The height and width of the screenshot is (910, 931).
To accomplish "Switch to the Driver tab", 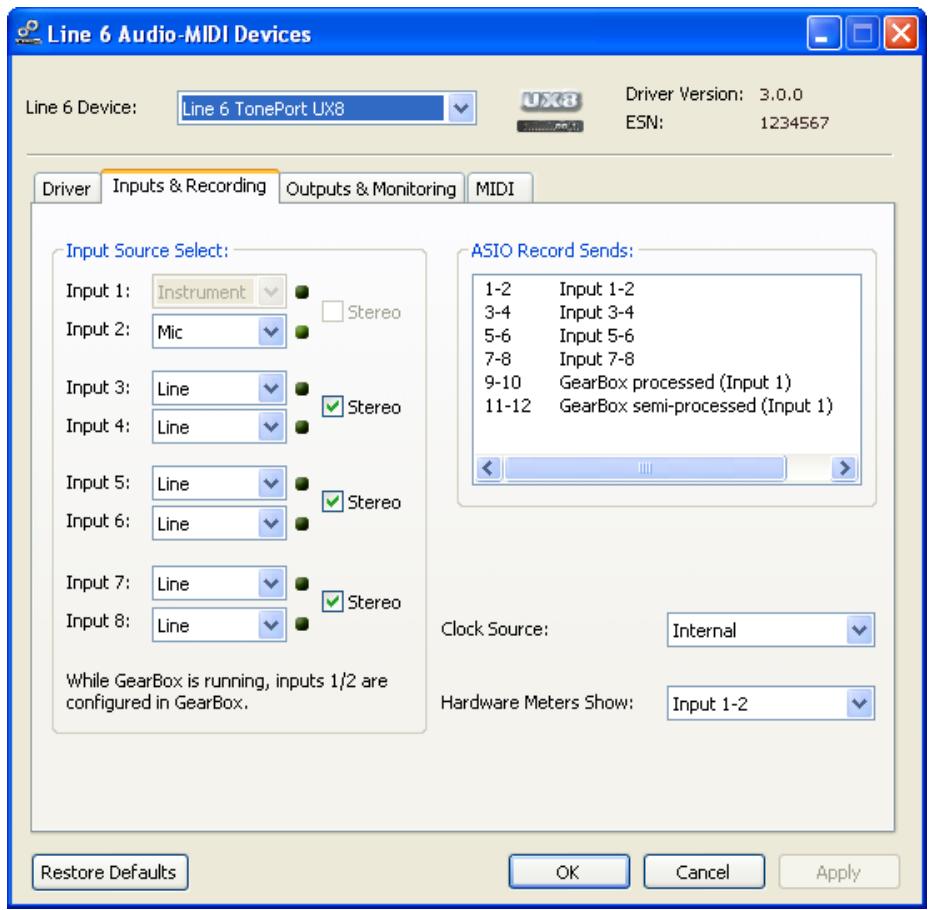I will point(66,189).
